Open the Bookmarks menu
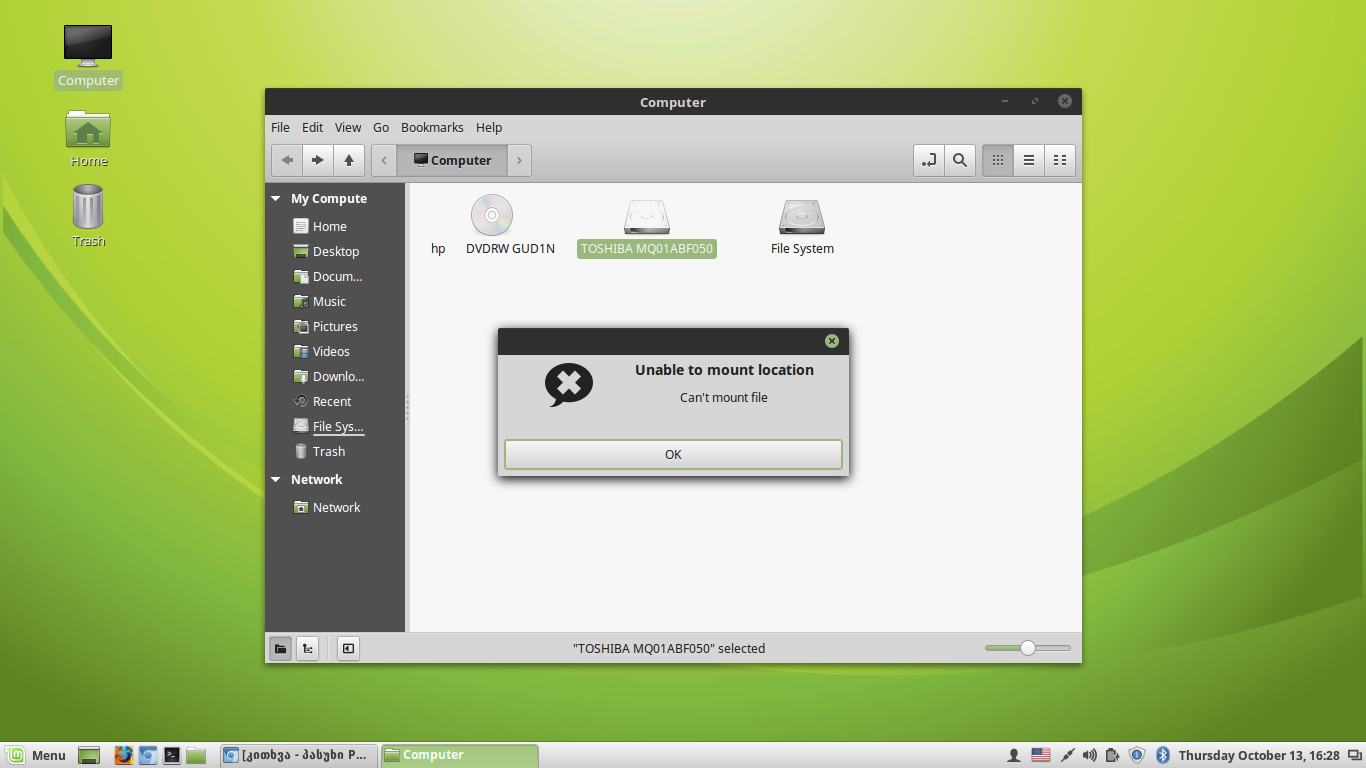The image size is (1366, 768). (x=432, y=127)
